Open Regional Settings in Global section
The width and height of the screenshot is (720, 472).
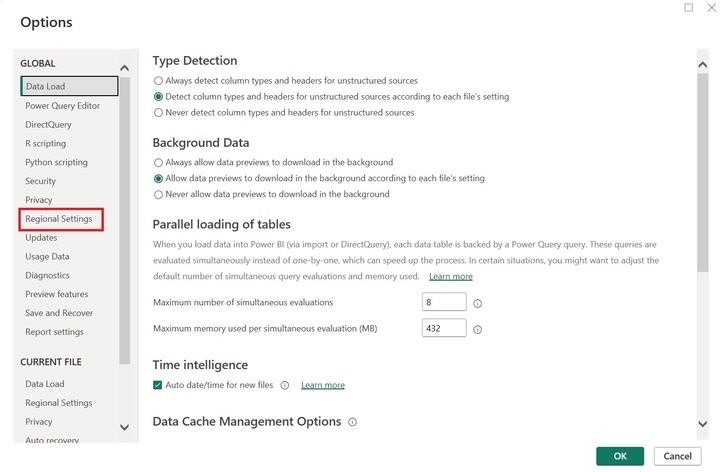[x=59, y=219]
